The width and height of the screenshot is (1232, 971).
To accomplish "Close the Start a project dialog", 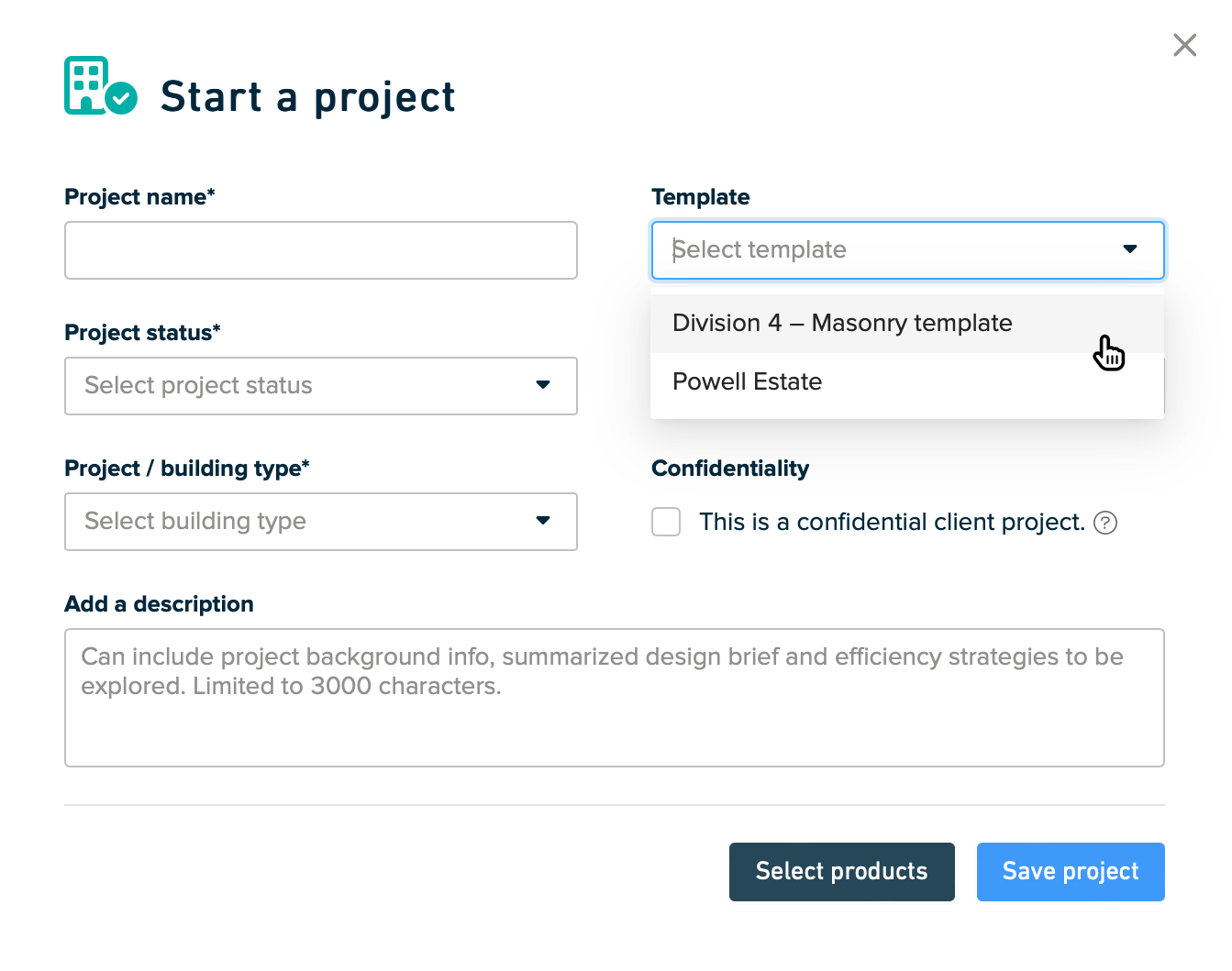I will 1184,45.
